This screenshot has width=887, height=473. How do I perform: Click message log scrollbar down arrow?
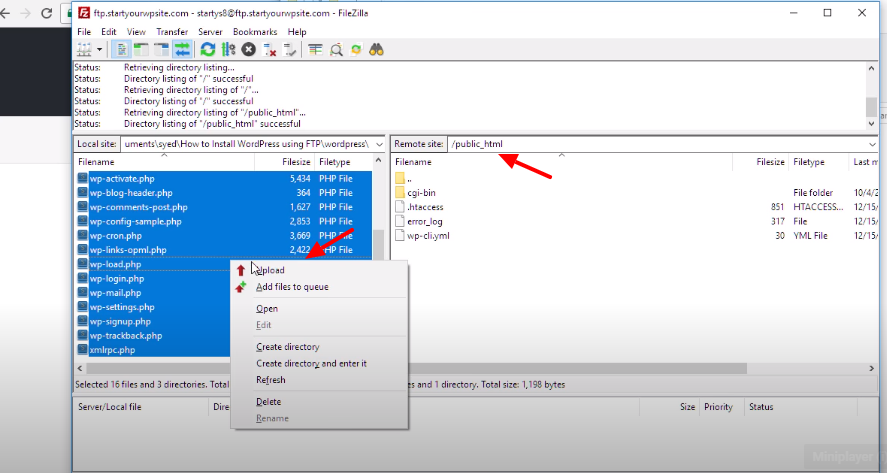(x=872, y=123)
